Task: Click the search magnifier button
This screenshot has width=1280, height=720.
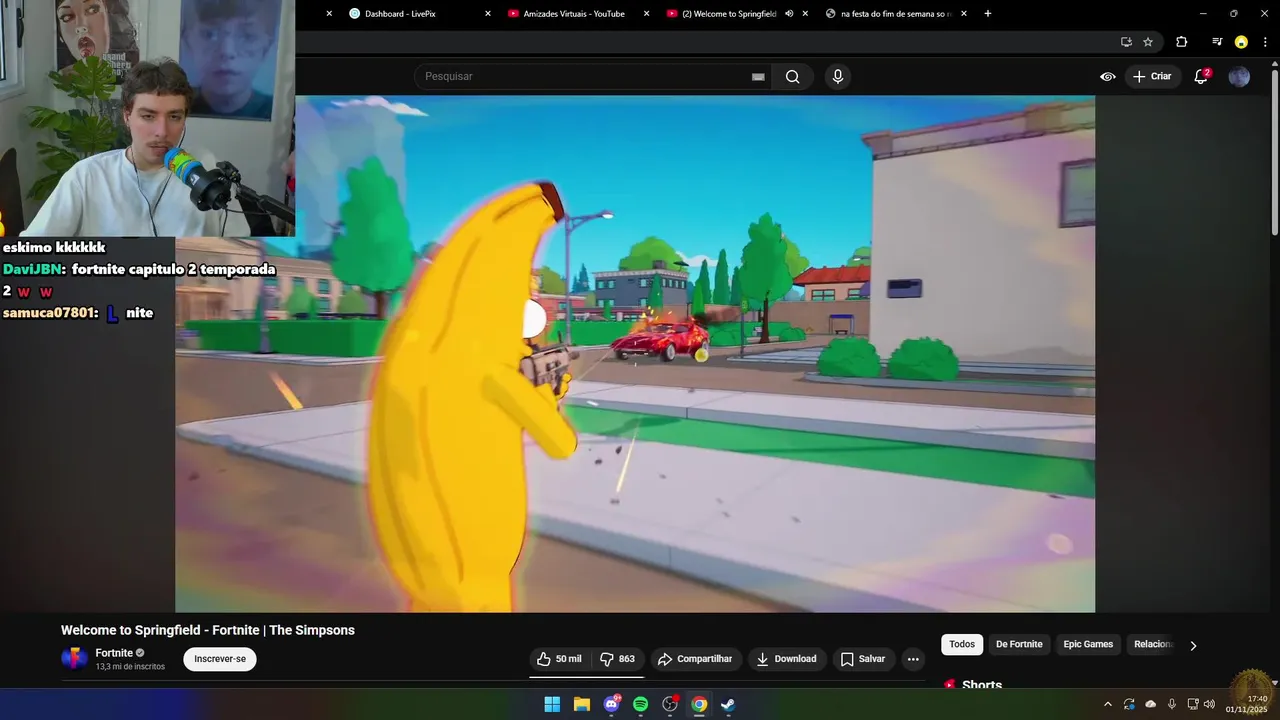Action: [792, 77]
